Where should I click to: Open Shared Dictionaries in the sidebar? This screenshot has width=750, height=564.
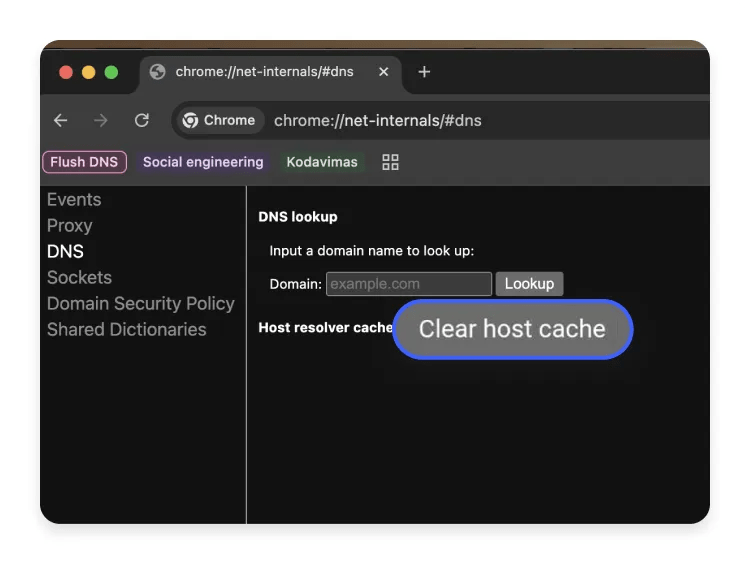pyautogui.click(x=126, y=330)
